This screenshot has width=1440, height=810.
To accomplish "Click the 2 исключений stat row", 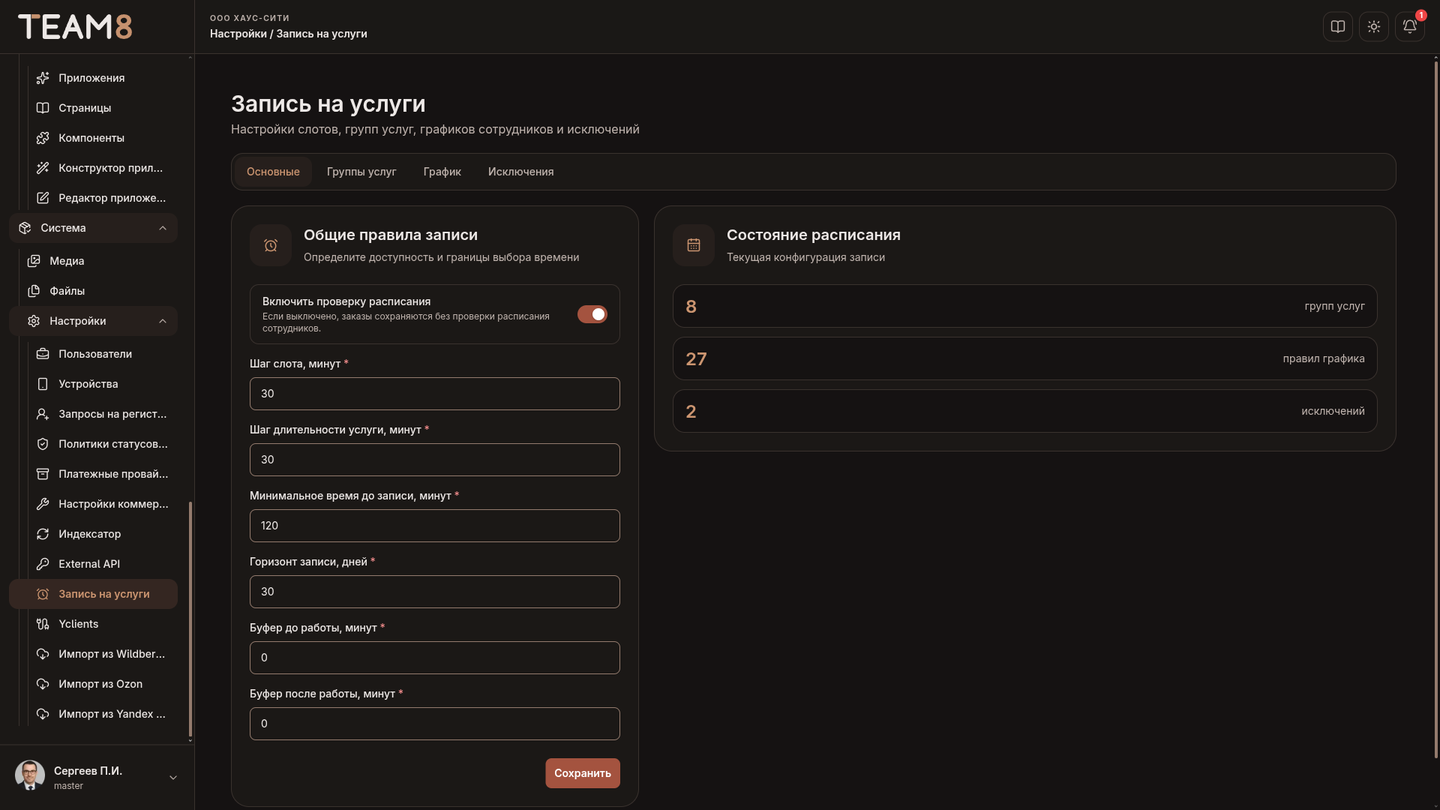I will tap(1025, 411).
